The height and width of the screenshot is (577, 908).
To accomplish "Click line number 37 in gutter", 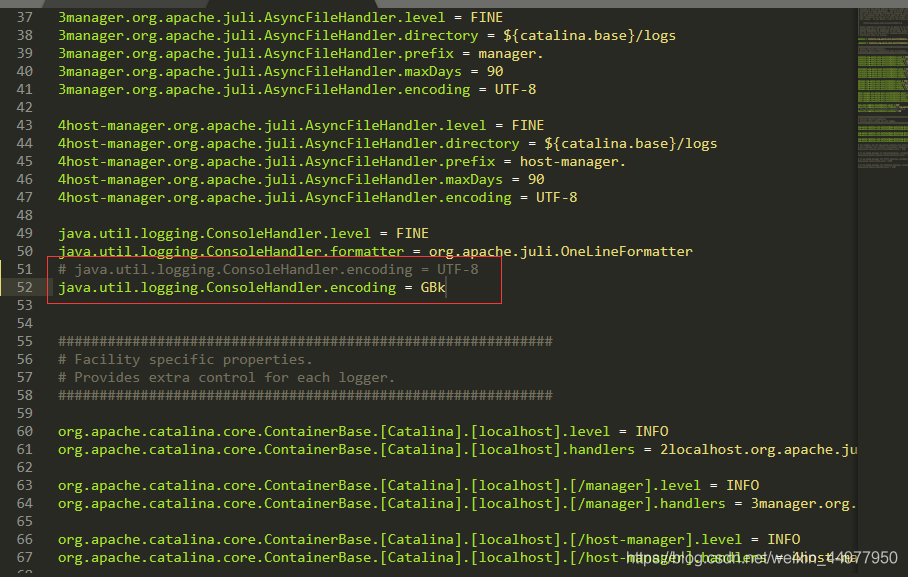I will [24, 18].
